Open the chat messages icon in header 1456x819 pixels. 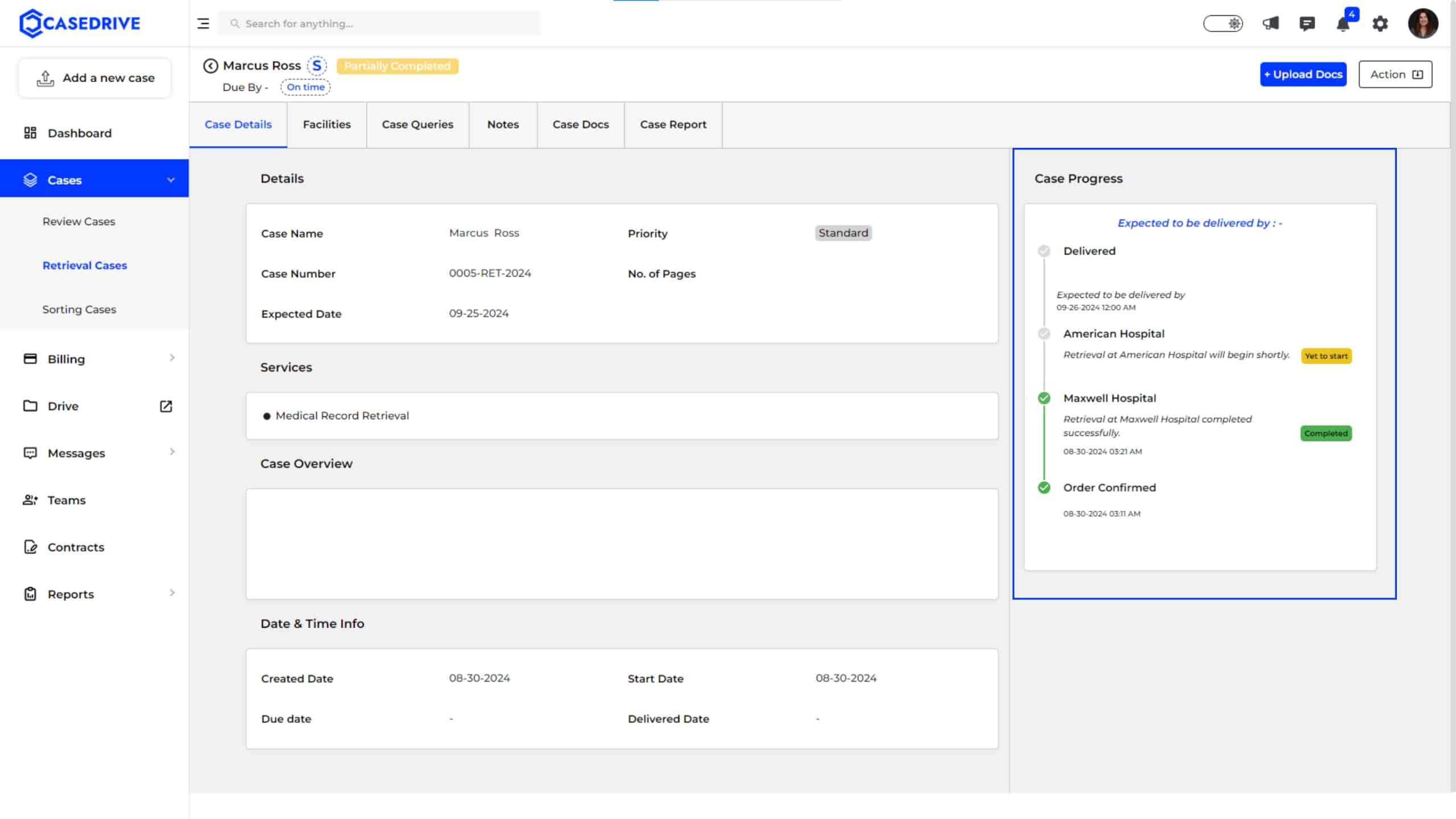pyautogui.click(x=1307, y=23)
